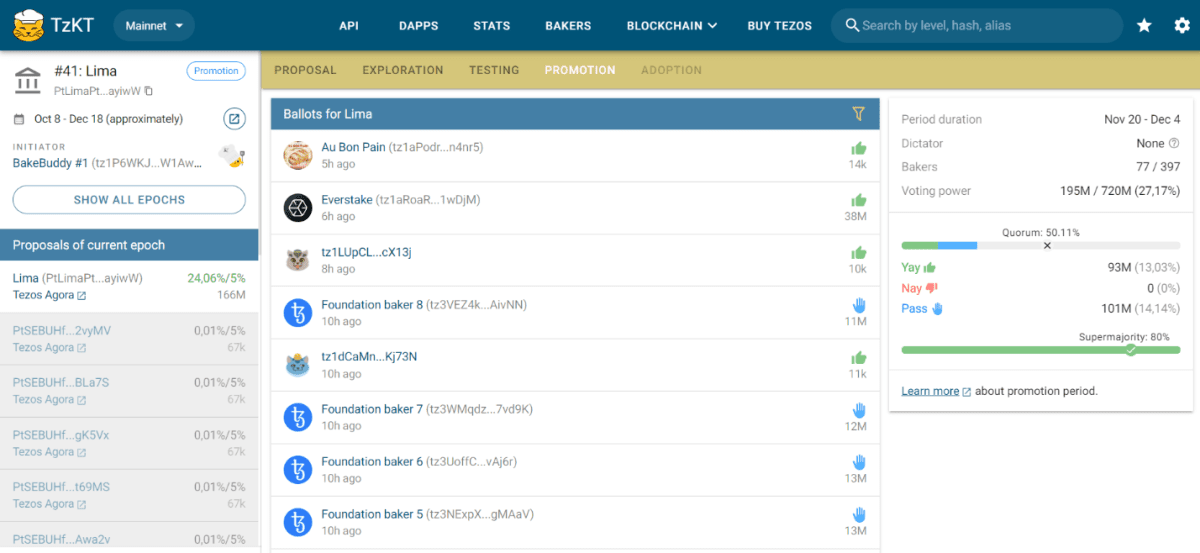
Task: Click the Yay thumbs-up label
Action: click(x=918, y=267)
